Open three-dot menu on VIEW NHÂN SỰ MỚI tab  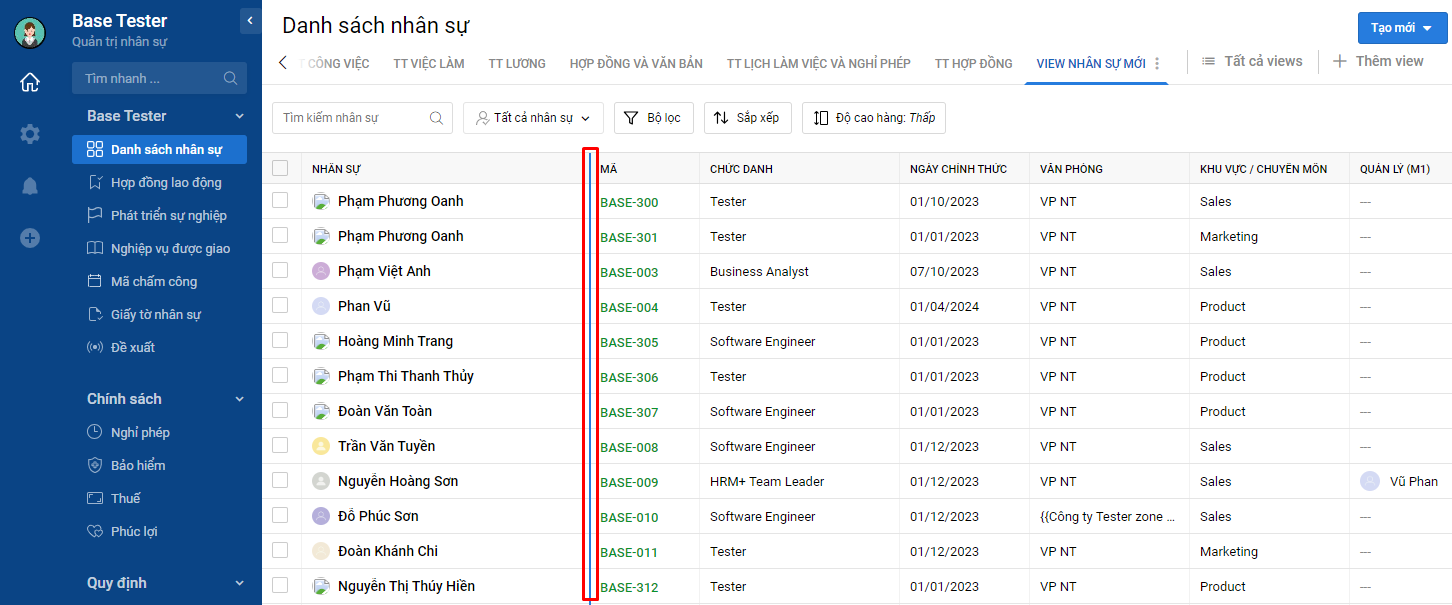tap(1157, 63)
